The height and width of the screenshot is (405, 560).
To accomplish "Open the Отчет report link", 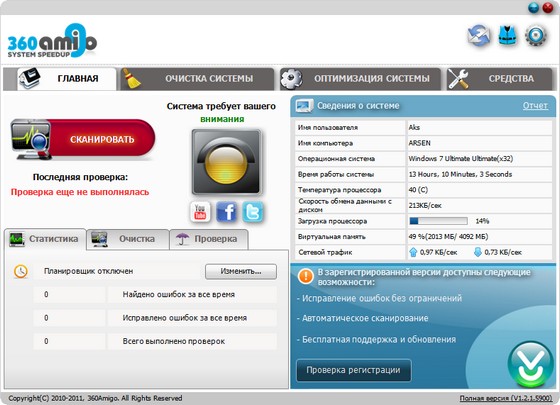I will [x=535, y=106].
